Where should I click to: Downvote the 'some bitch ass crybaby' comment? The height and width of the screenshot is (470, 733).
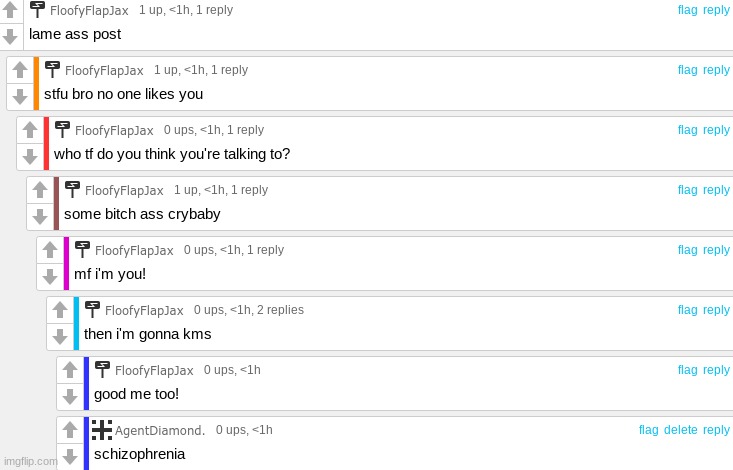click(x=40, y=217)
